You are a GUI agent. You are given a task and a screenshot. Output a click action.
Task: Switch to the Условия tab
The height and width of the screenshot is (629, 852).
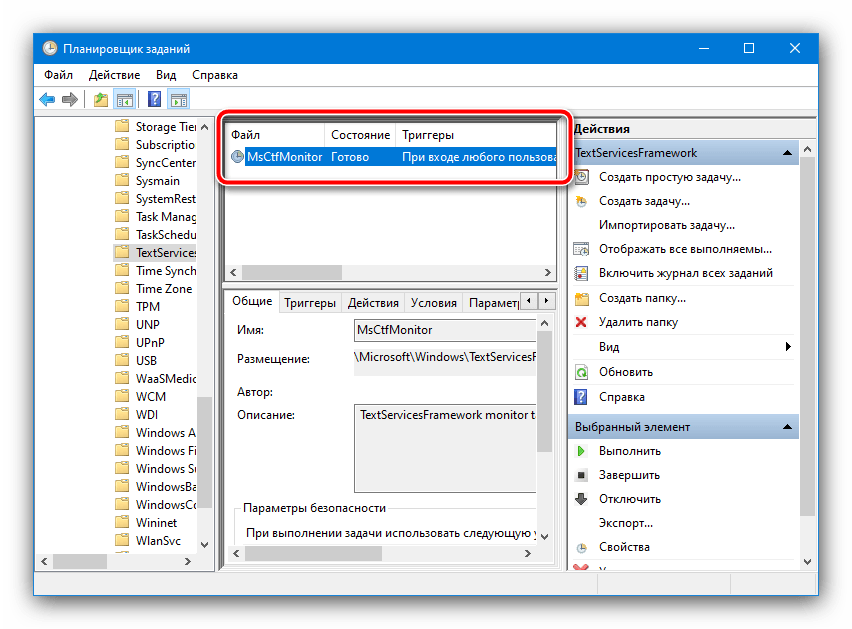click(434, 303)
